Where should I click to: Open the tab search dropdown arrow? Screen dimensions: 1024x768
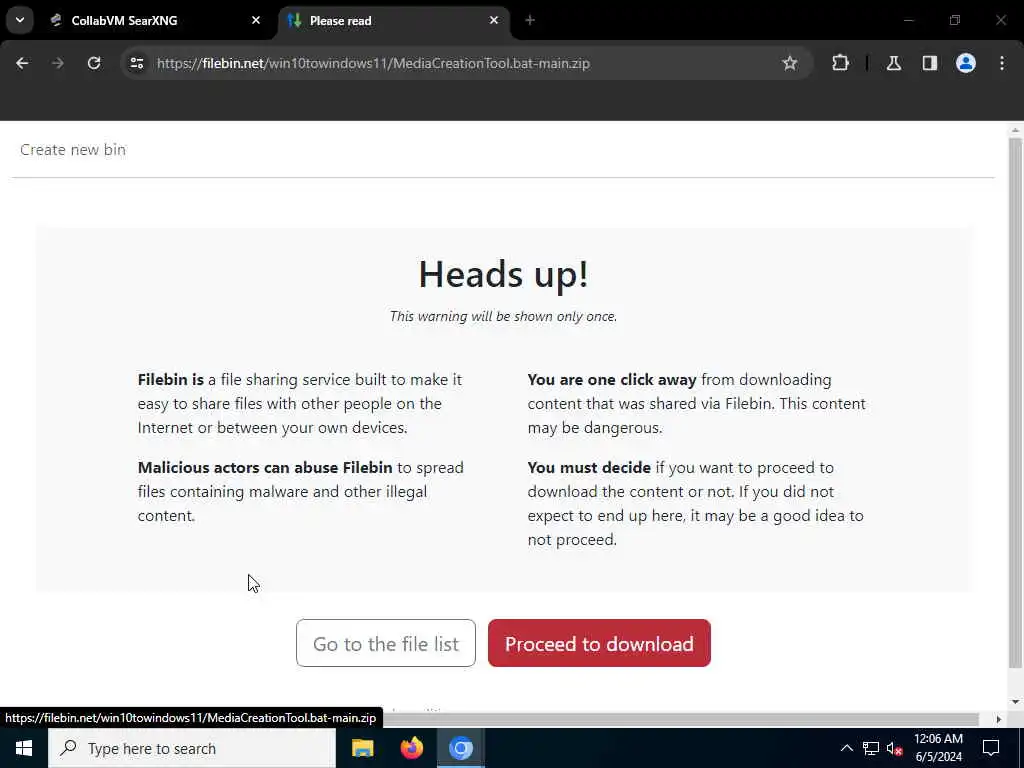20,20
